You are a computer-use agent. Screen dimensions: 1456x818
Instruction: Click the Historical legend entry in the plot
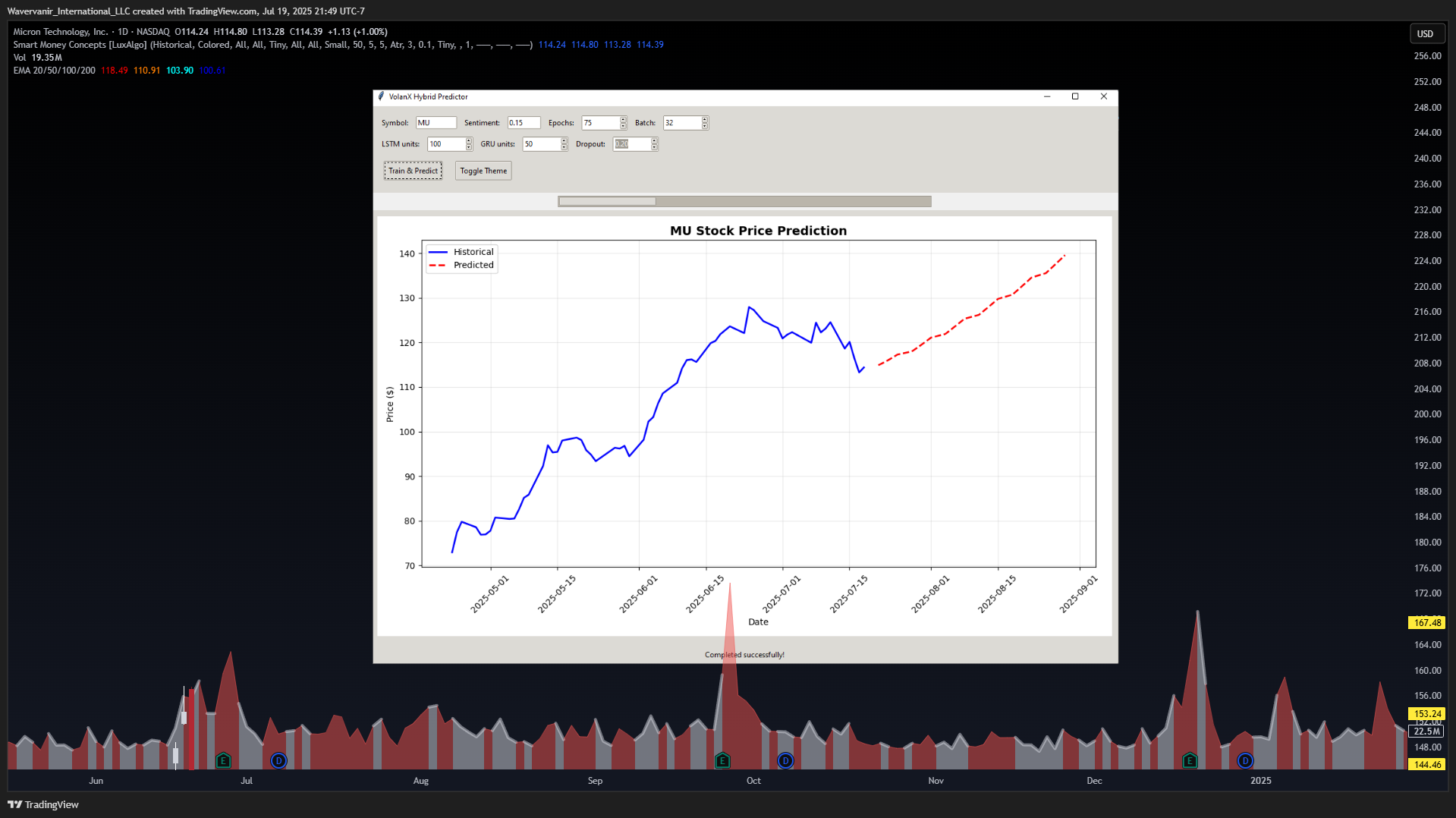(x=461, y=252)
